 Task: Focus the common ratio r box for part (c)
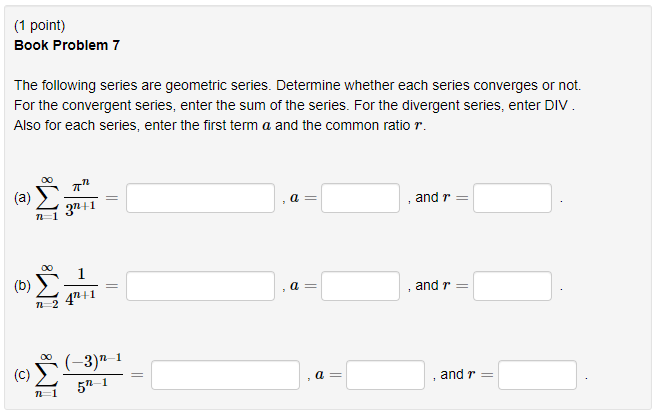[x=537, y=375]
